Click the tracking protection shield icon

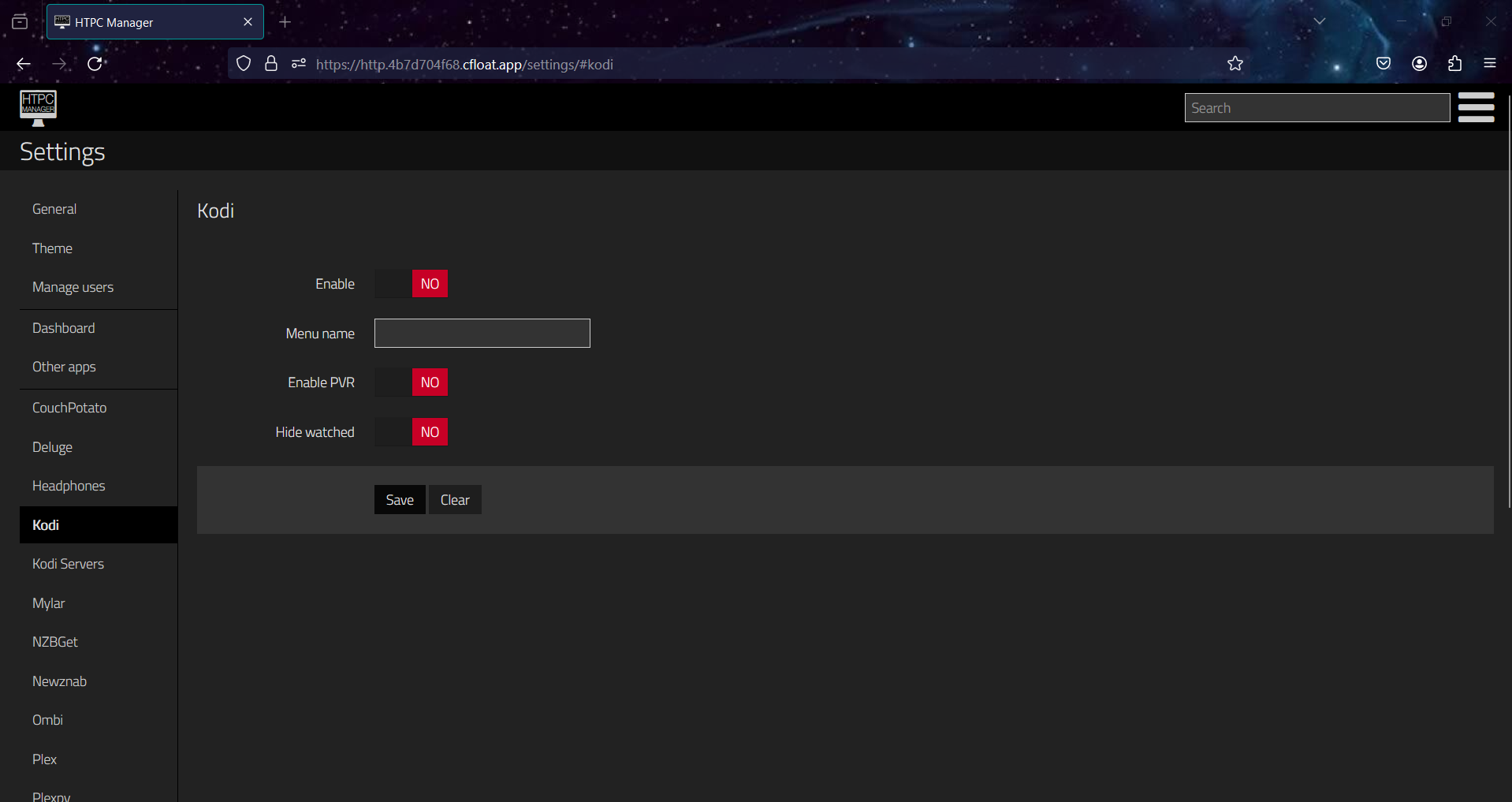pyautogui.click(x=244, y=64)
